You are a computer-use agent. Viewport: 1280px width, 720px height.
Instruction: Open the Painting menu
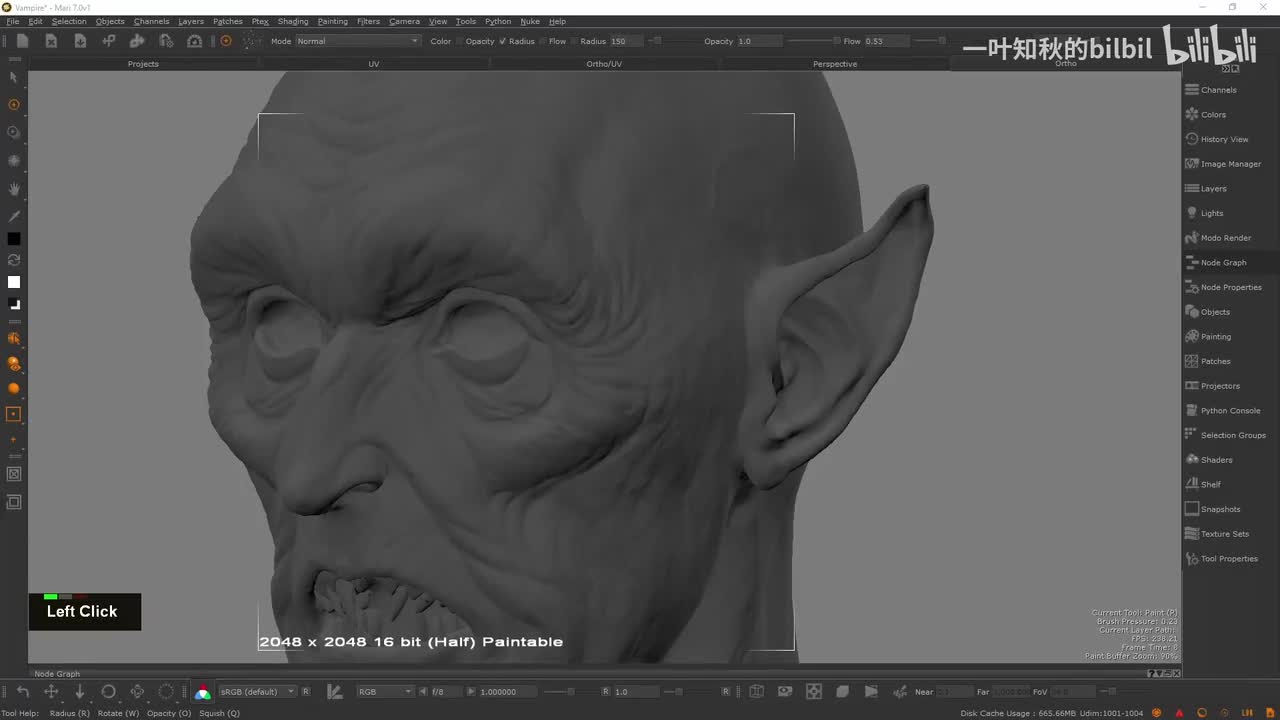(333, 21)
